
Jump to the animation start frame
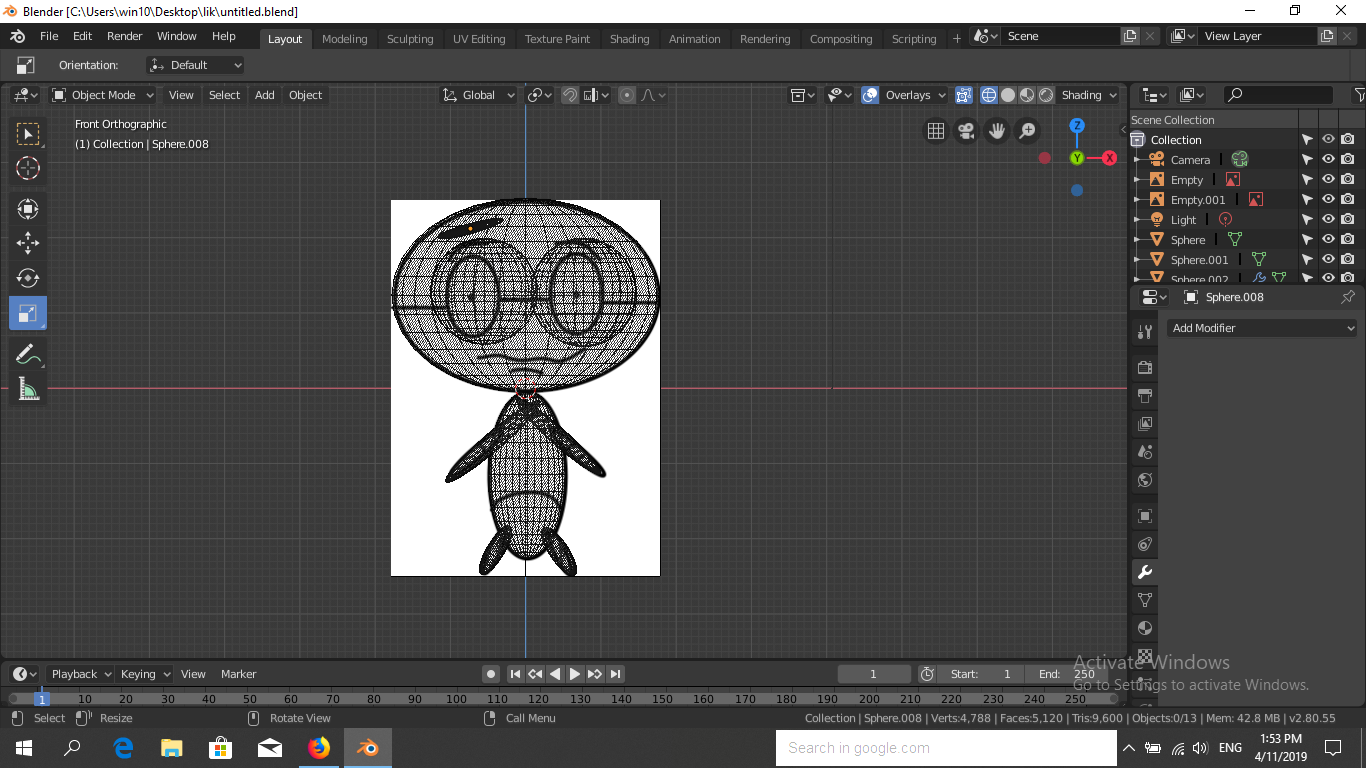[x=515, y=674]
